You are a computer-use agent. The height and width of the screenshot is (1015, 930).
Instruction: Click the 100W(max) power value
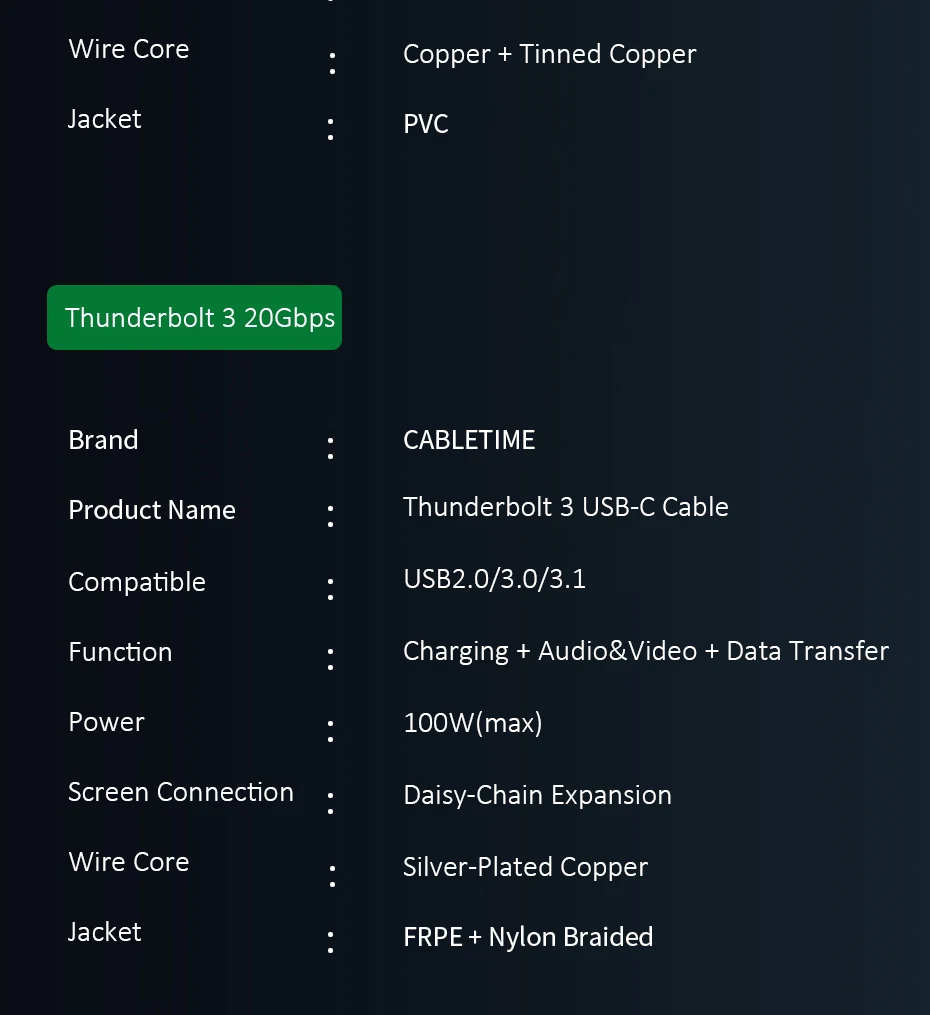pos(472,723)
